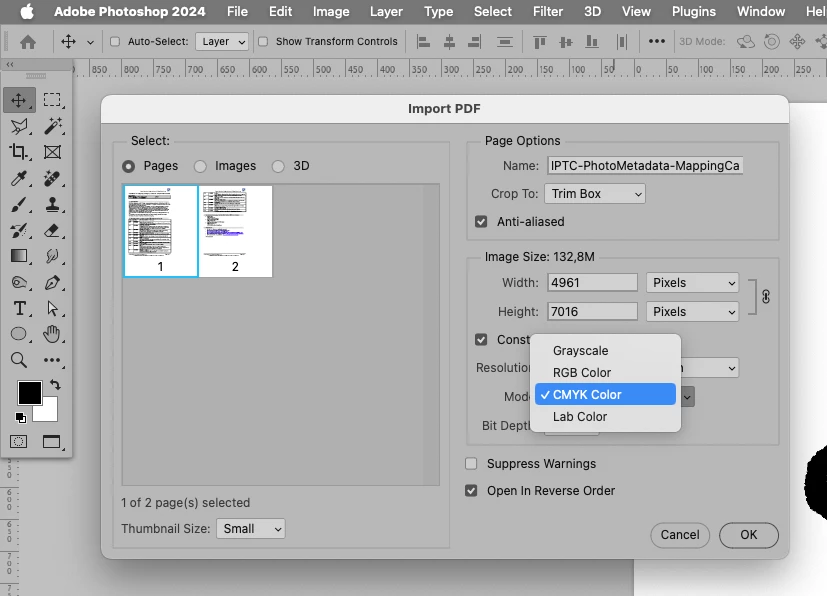Image resolution: width=827 pixels, height=596 pixels.
Task: Select the History Brush tool
Action: pos(19,230)
